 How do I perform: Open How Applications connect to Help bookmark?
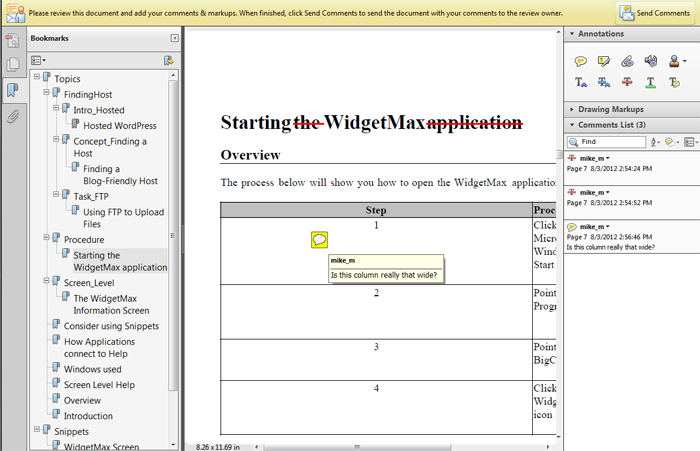(99, 347)
